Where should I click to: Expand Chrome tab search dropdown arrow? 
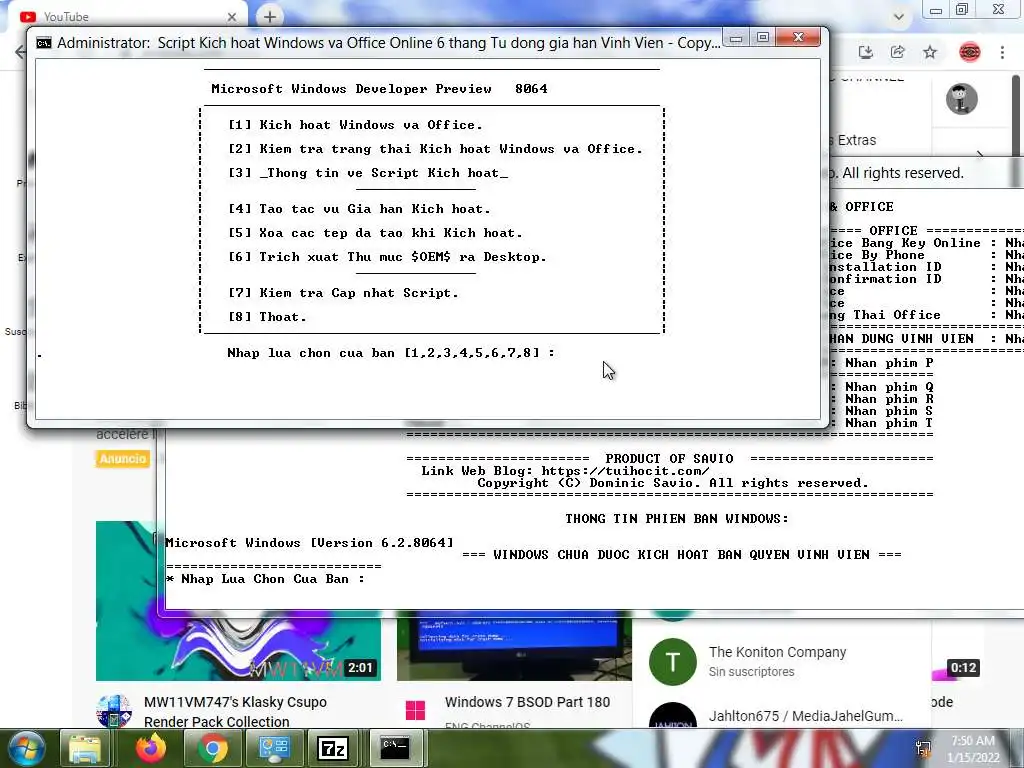pyautogui.click(x=899, y=17)
